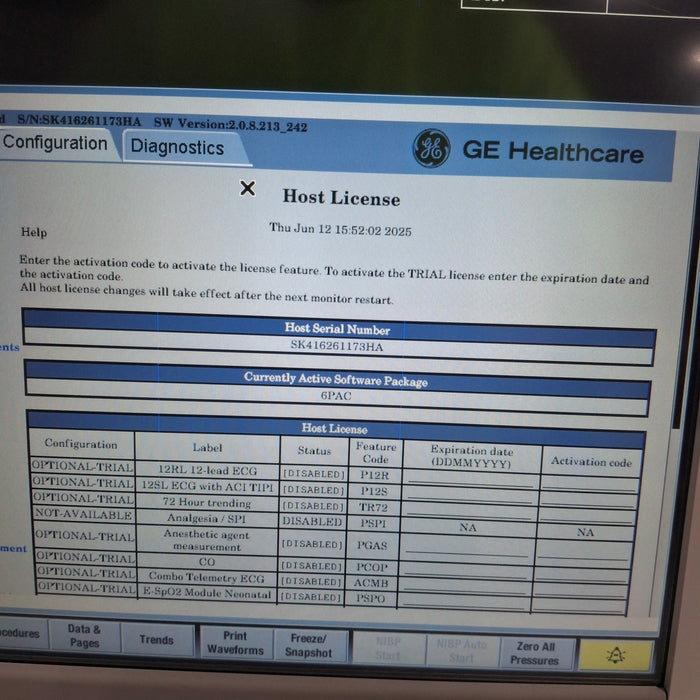Select Print Waveforms
This screenshot has width=700, height=700.
(235, 643)
